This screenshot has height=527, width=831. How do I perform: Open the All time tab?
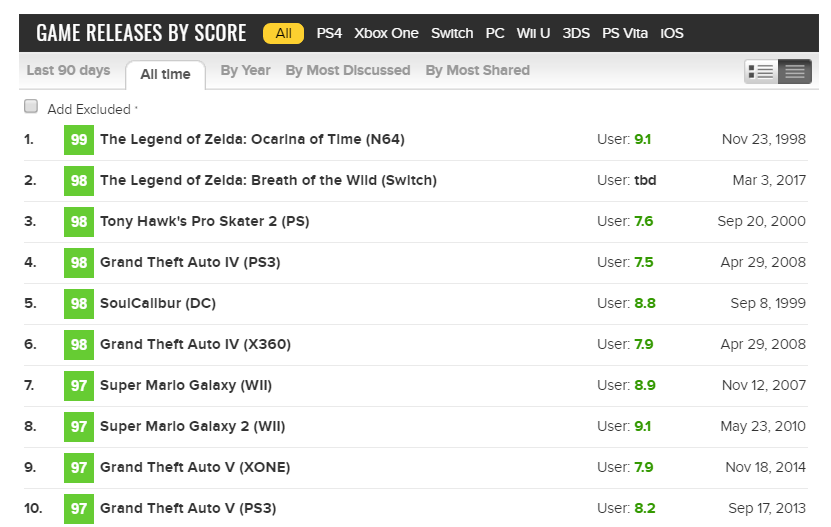click(x=165, y=74)
